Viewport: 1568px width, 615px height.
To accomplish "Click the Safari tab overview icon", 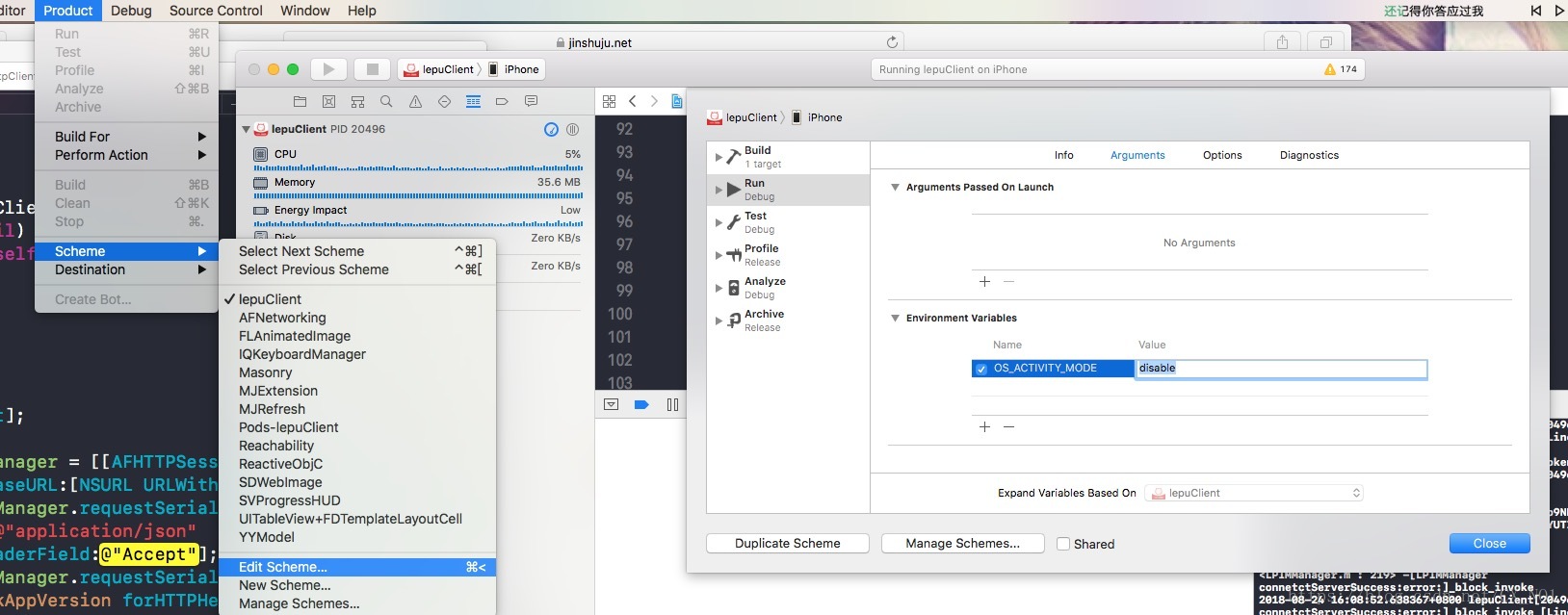I will (x=1326, y=42).
